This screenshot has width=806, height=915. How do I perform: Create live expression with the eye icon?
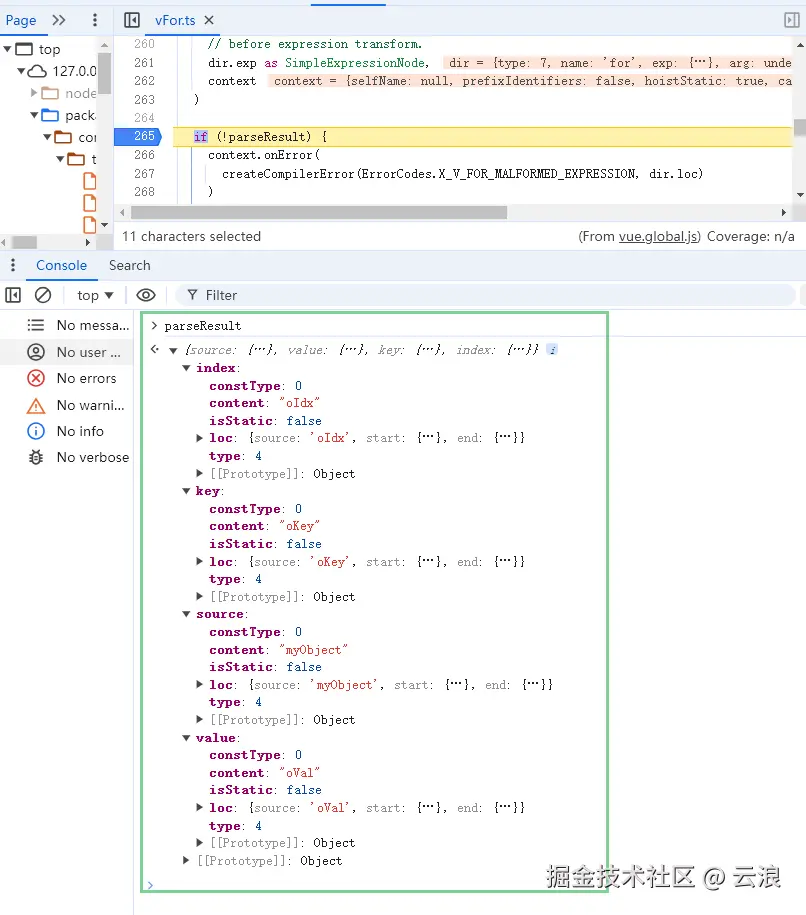coord(146,295)
